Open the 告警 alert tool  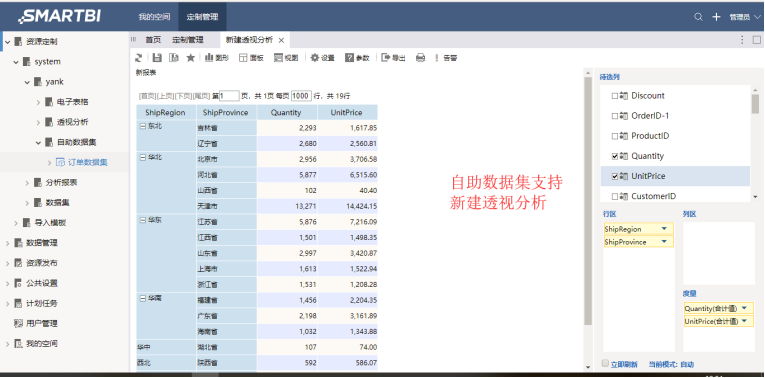tap(446, 58)
